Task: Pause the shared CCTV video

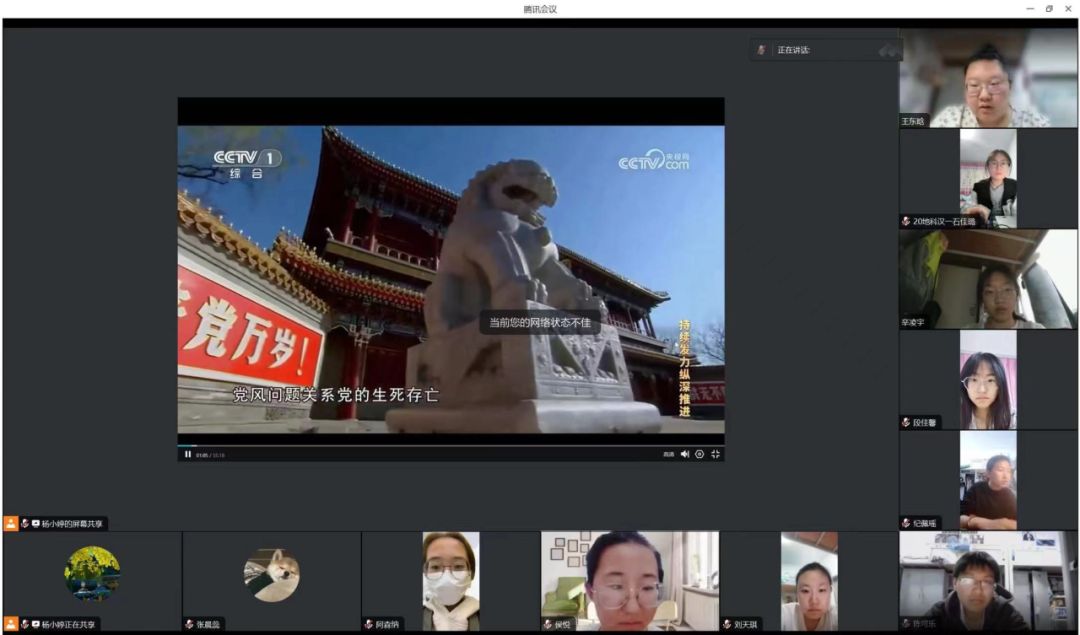Action: 187,455
